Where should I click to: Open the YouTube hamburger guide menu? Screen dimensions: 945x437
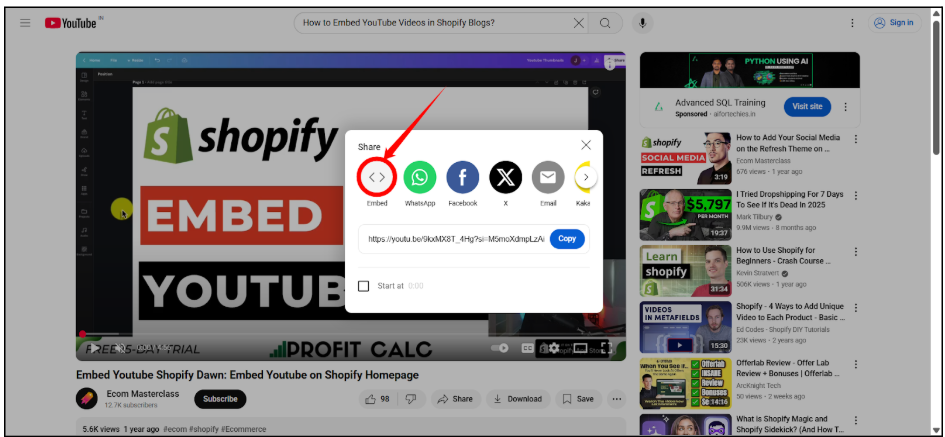[25, 23]
